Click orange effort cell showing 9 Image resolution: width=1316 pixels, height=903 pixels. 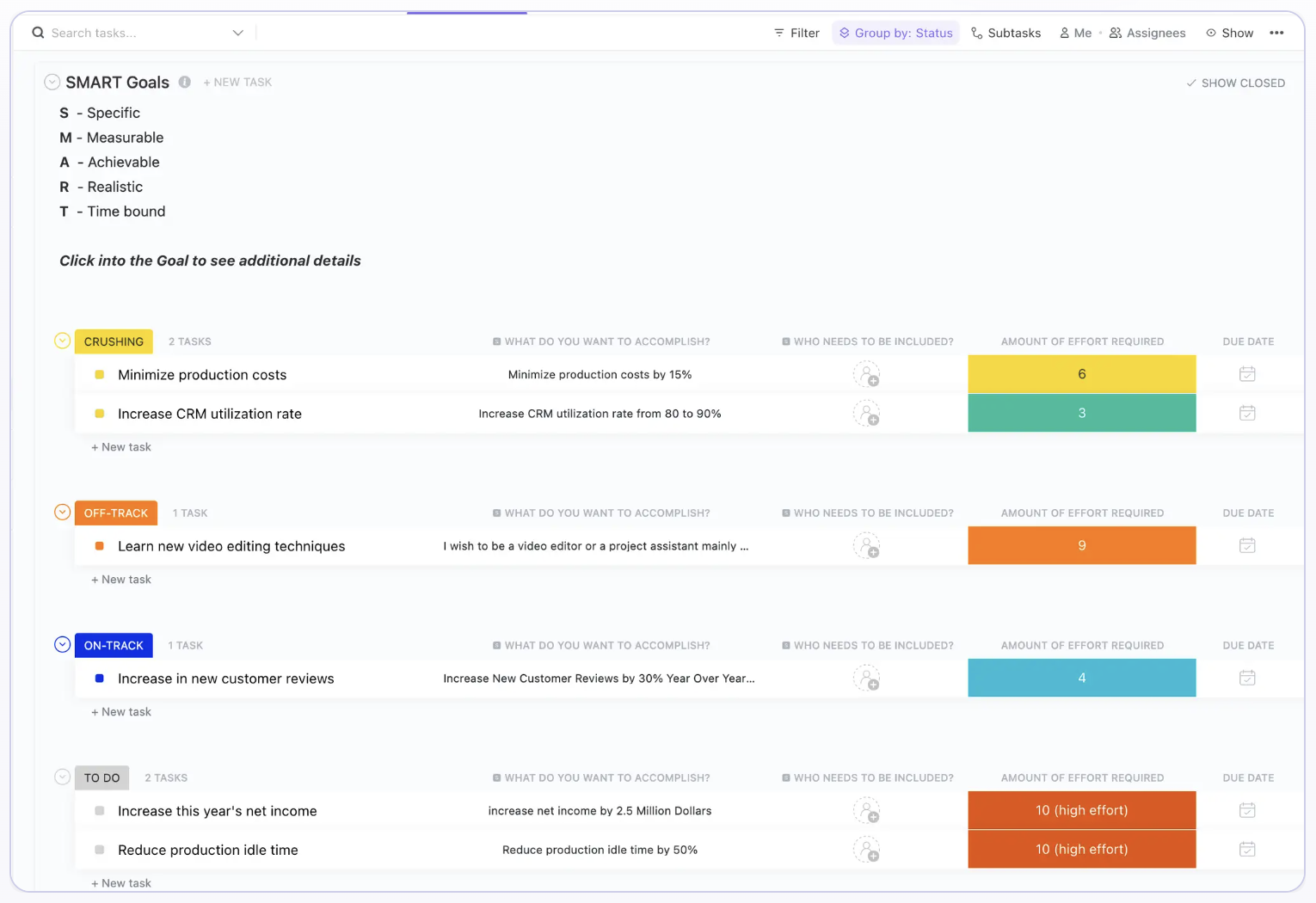pyautogui.click(x=1082, y=545)
